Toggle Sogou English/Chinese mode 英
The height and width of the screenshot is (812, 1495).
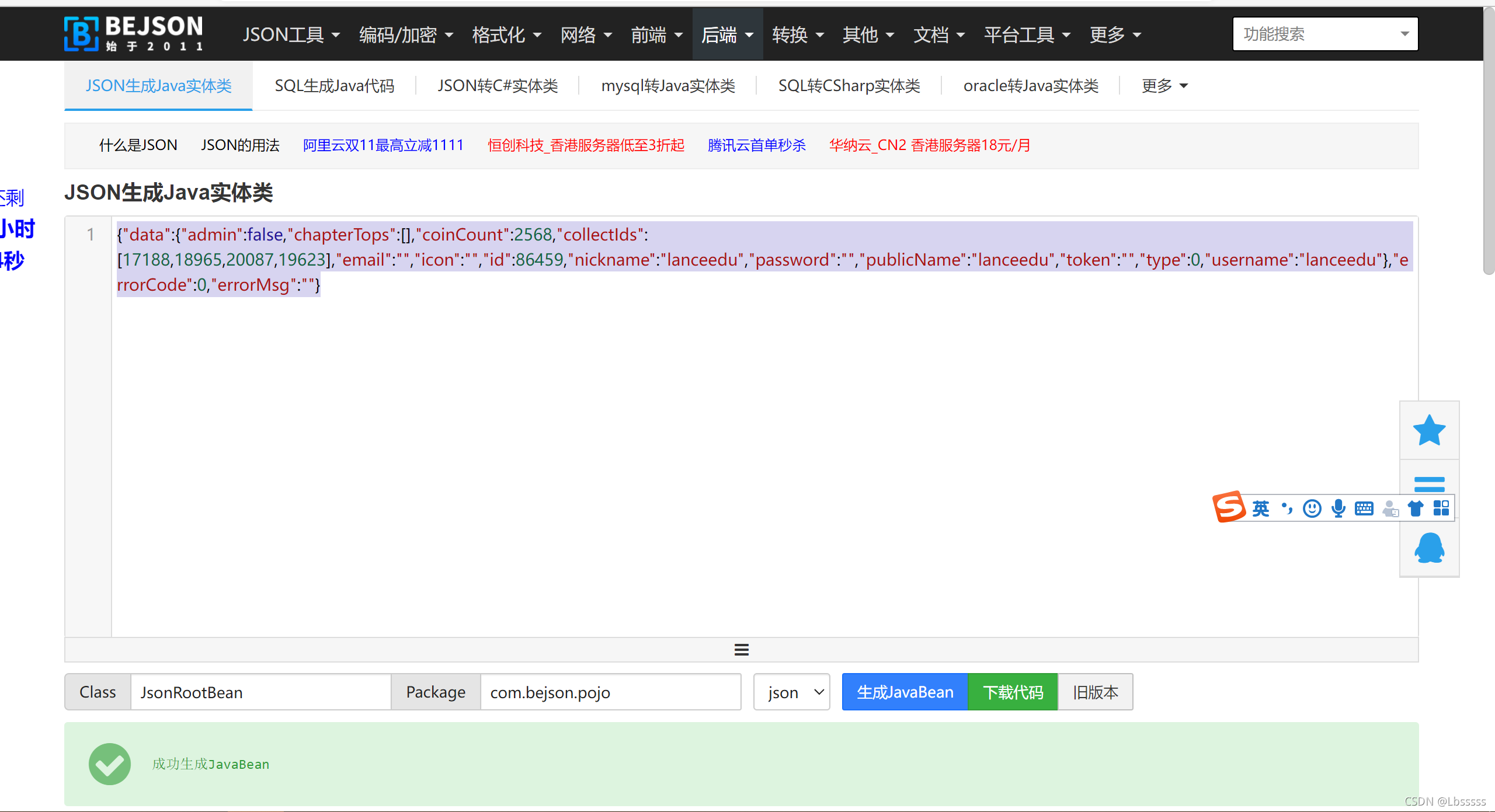[1261, 508]
